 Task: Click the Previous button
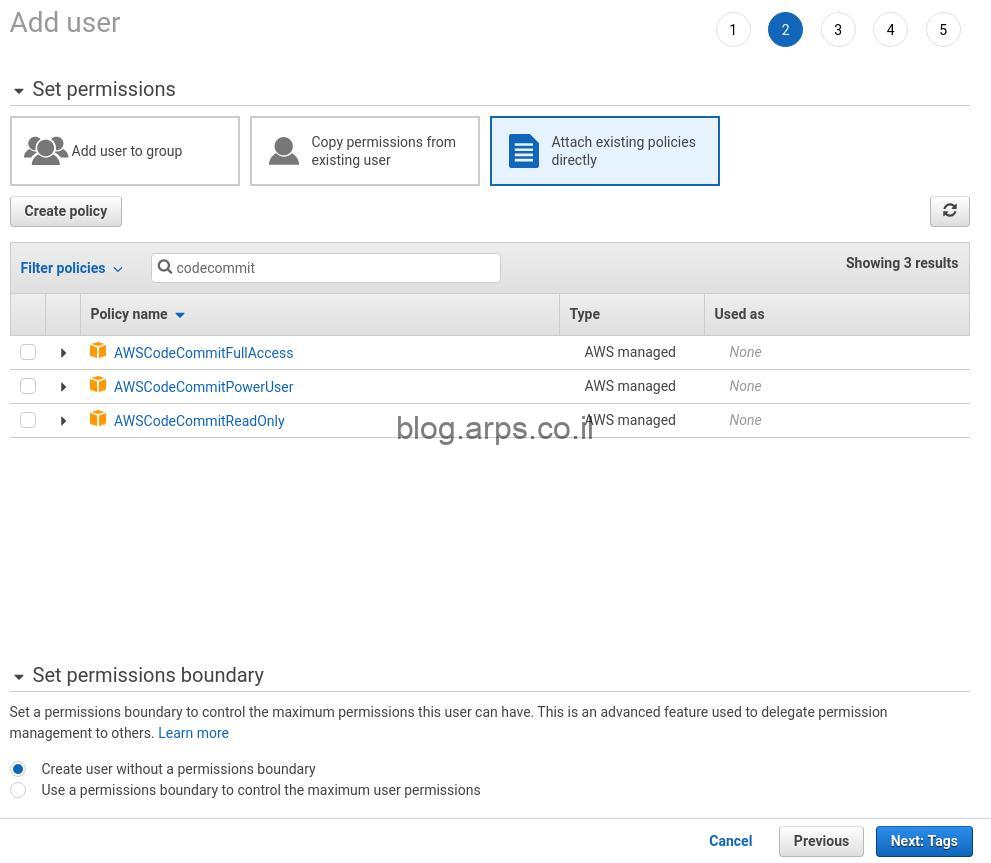tap(821, 841)
